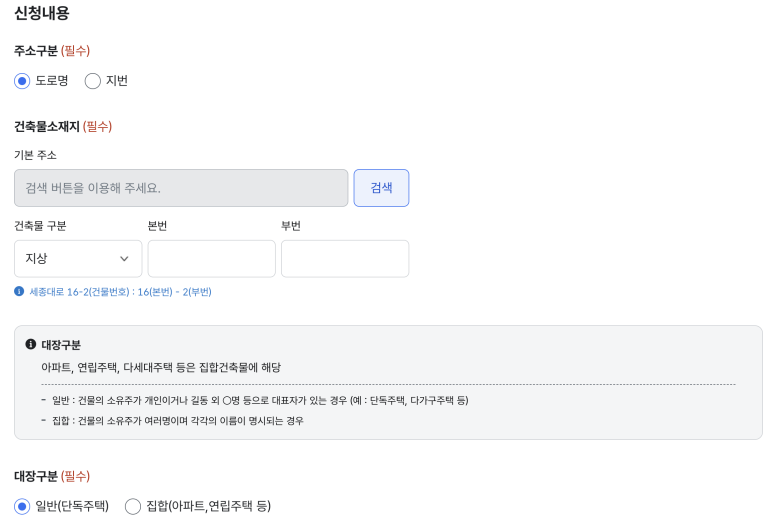Click the 기본 주소 field label
Image resolution: width=773 pixels, height=530 pixels.
click(35, 155)
